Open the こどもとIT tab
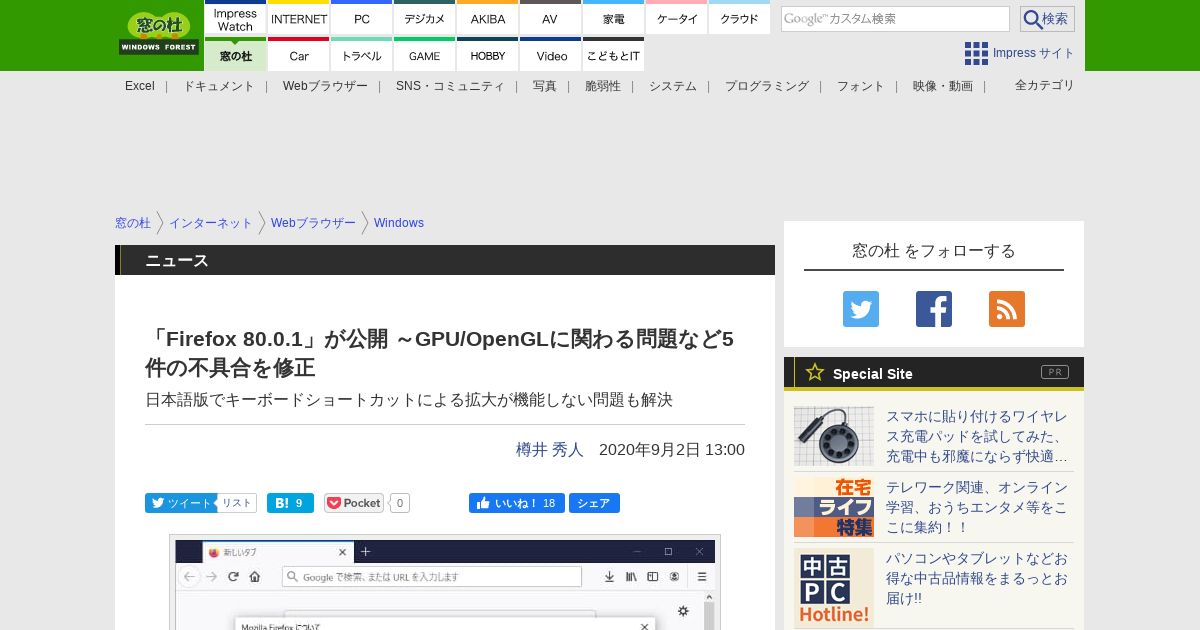Screen dimensions: 1200x630 pos(614,55)
